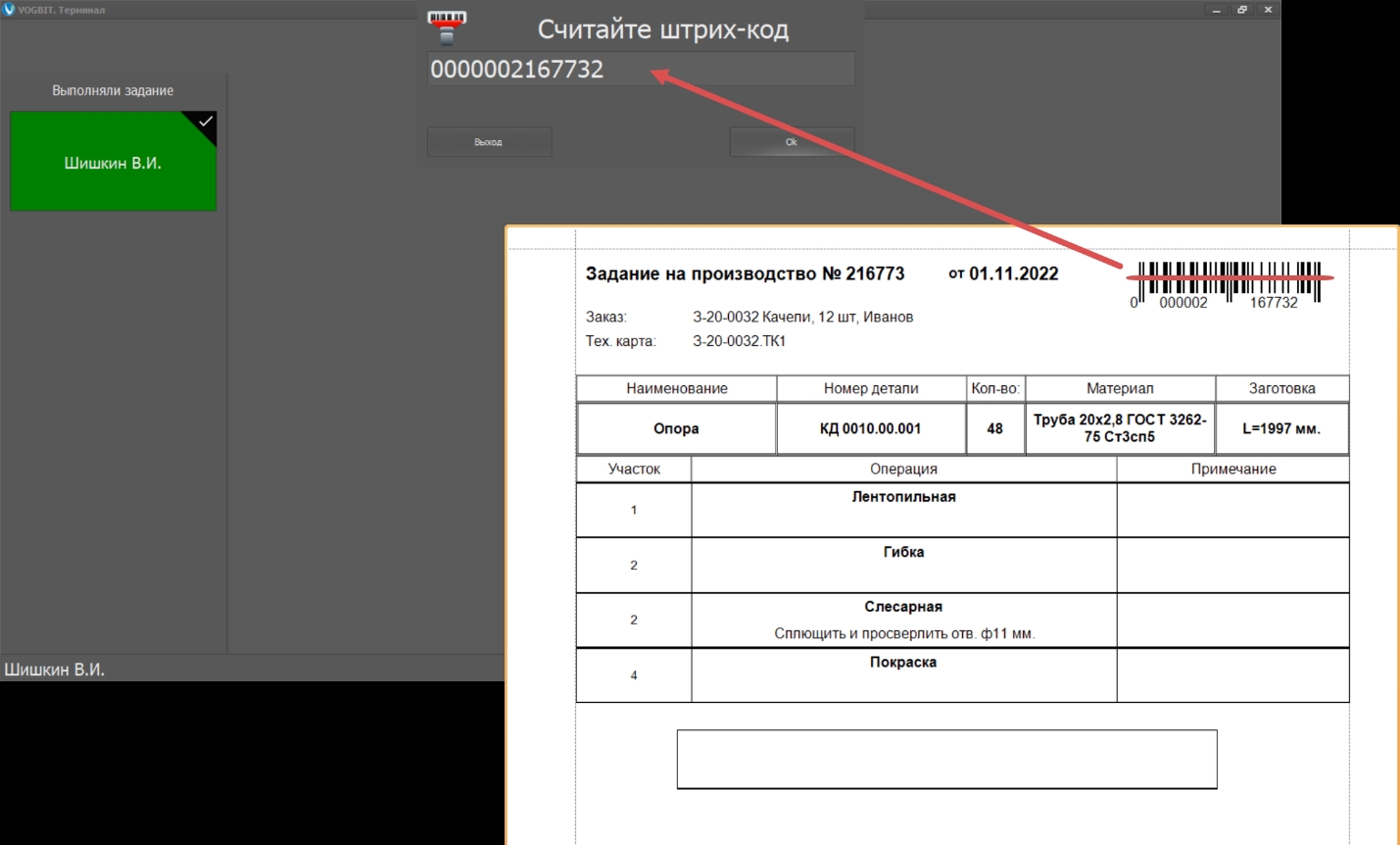The width and height of the screenshot is (1400, 845).
Task: Close the VOGBIT Терминал window
Action: 1268,10
